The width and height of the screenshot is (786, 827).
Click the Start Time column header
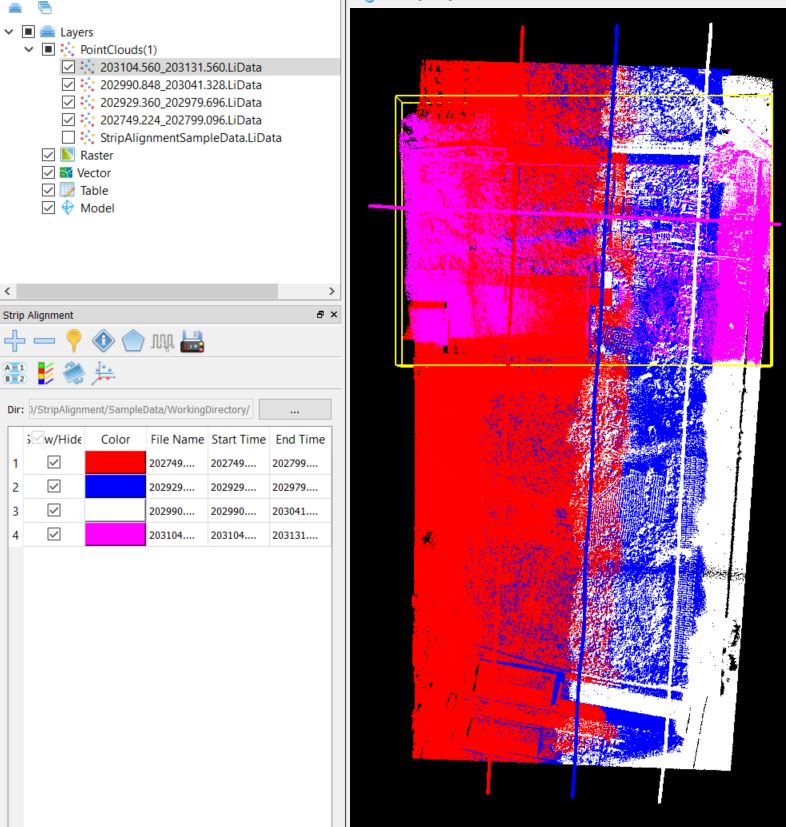(238, 439)
